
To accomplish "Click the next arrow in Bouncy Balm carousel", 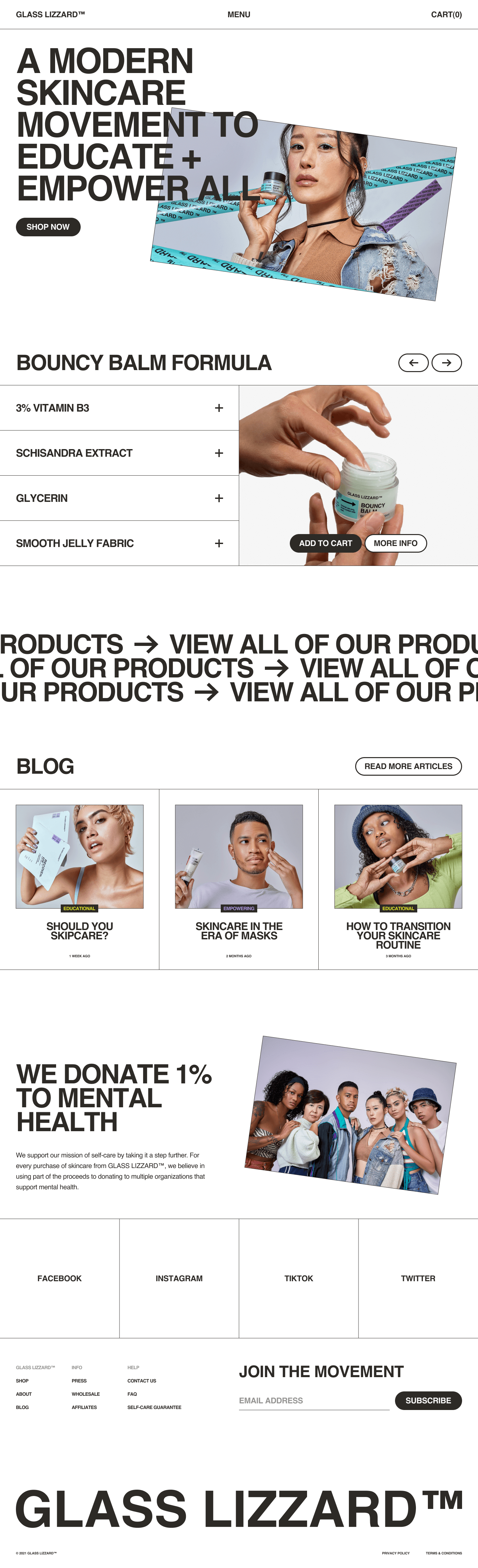I will pos(446,363).
